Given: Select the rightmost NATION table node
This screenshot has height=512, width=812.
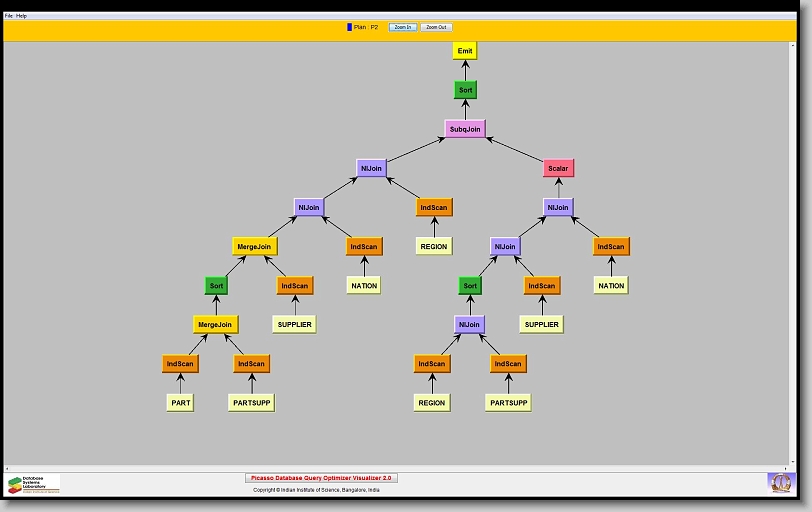Looking at the screenshot, I should 611,286.
